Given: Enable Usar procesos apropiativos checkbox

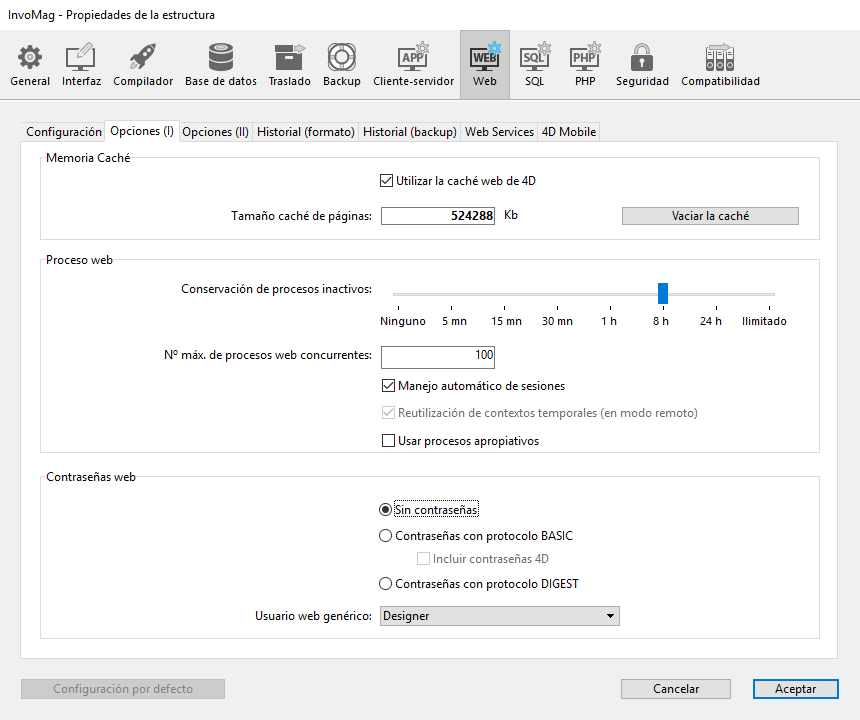Looking at the screenshot, I should (389, 441).
